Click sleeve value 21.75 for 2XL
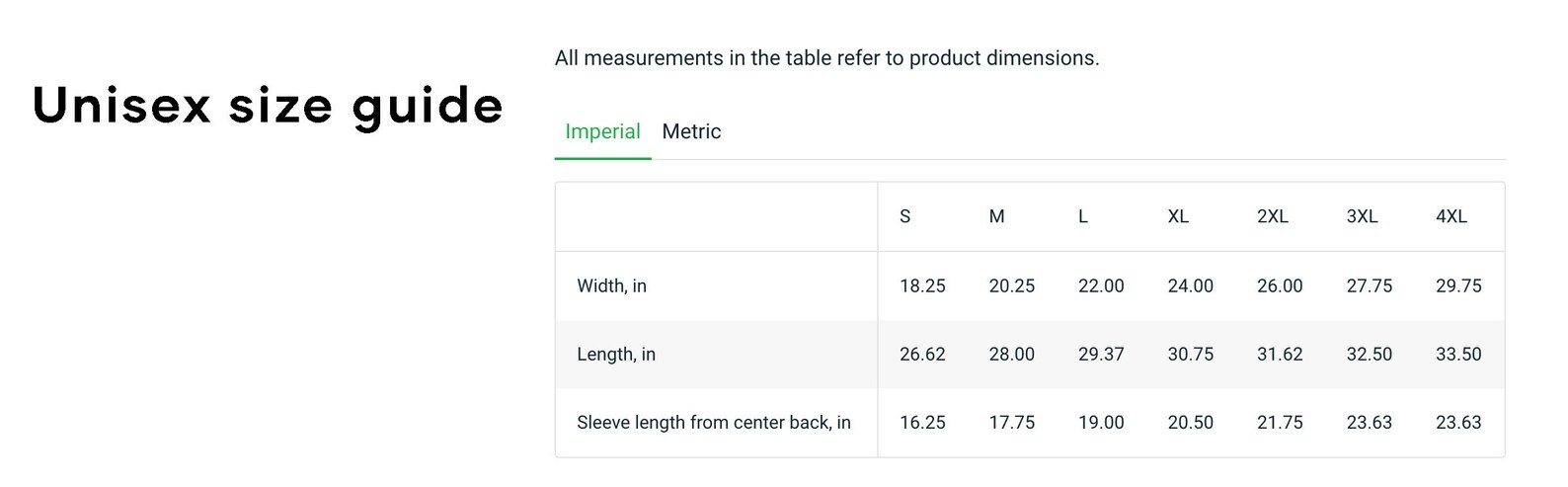Screen dimensions: 1568x487 pyautogui.click(x=1280, y=422)
